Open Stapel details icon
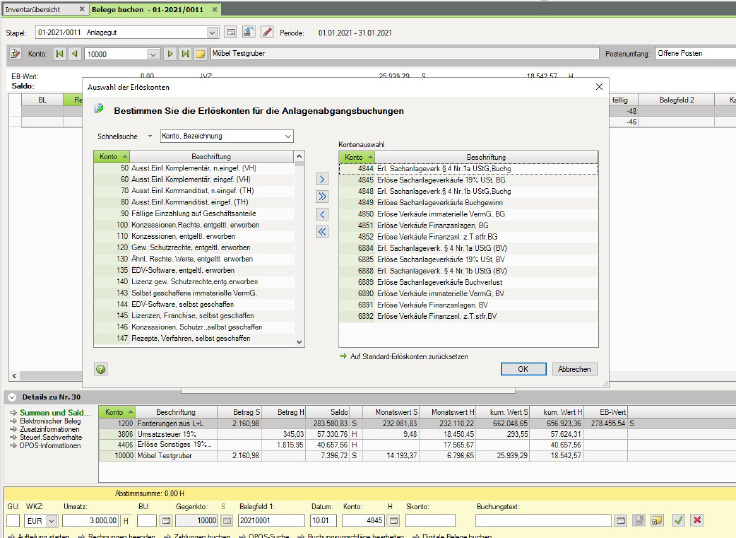 (230, 32)
